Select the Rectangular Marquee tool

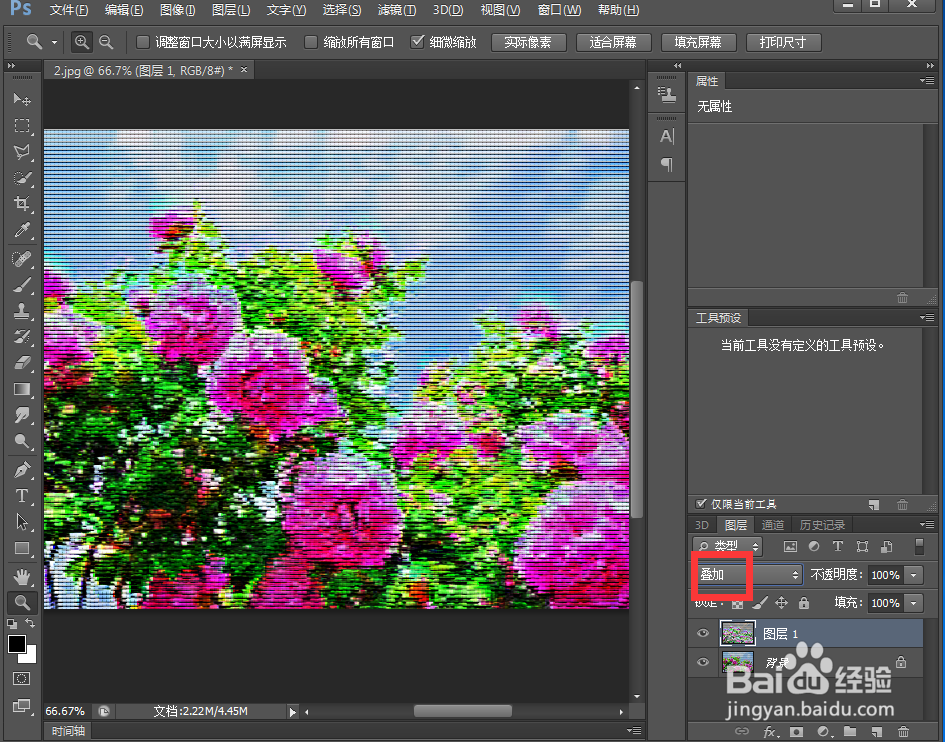point(22,125)
